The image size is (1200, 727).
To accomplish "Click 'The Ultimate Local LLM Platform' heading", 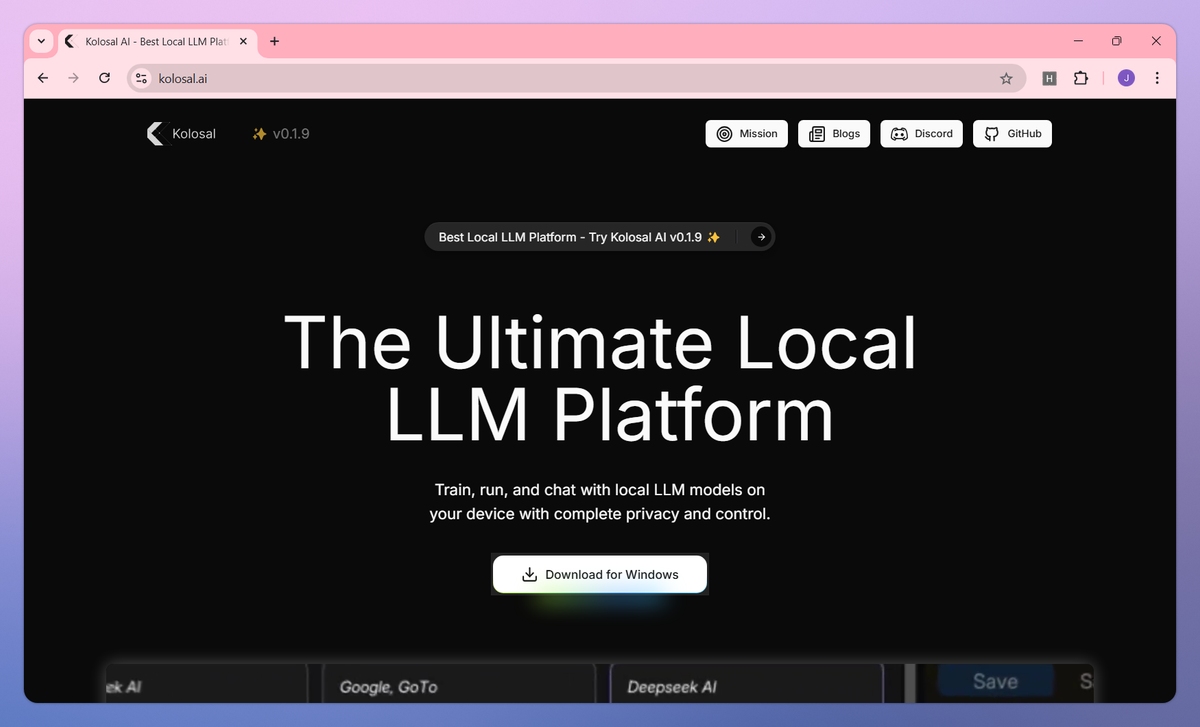I will (x=600, y=378).
